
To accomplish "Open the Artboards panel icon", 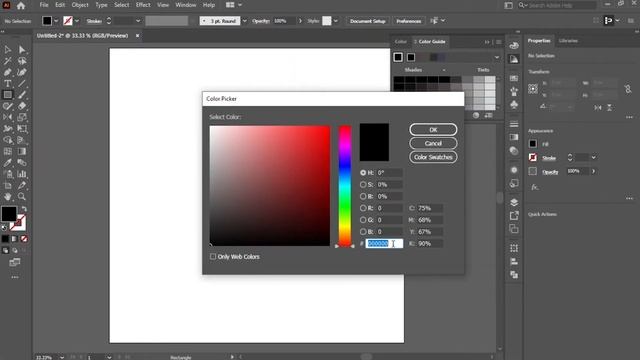I will (x=514, y=229).
